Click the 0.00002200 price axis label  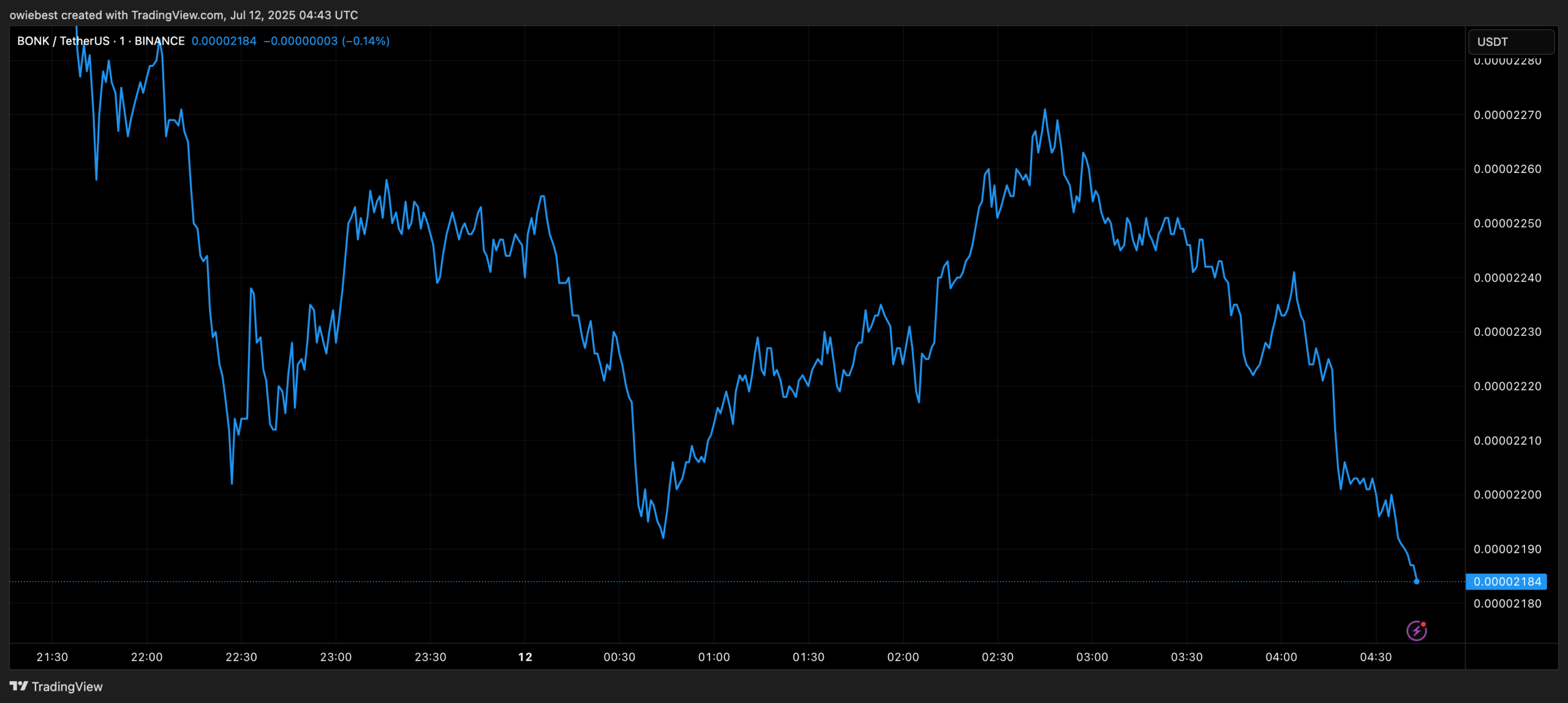(x=1507, y=495)
